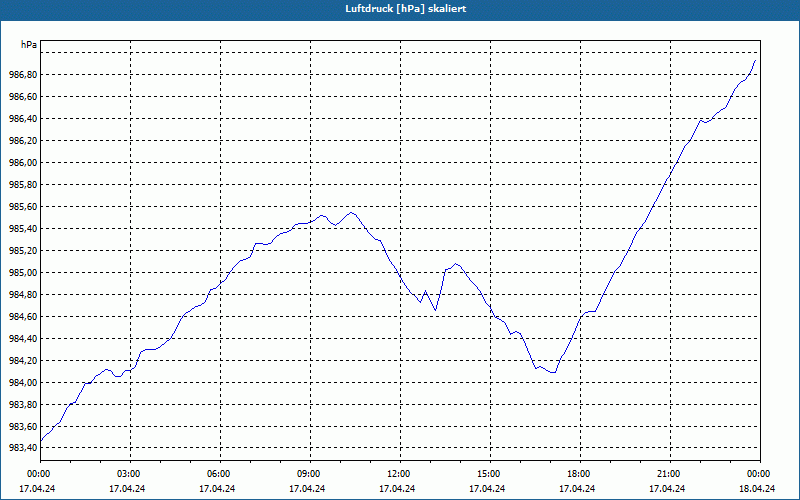Click the 'hPa' unit label
The width and height of the screenshot is (800, 500).
29,45
